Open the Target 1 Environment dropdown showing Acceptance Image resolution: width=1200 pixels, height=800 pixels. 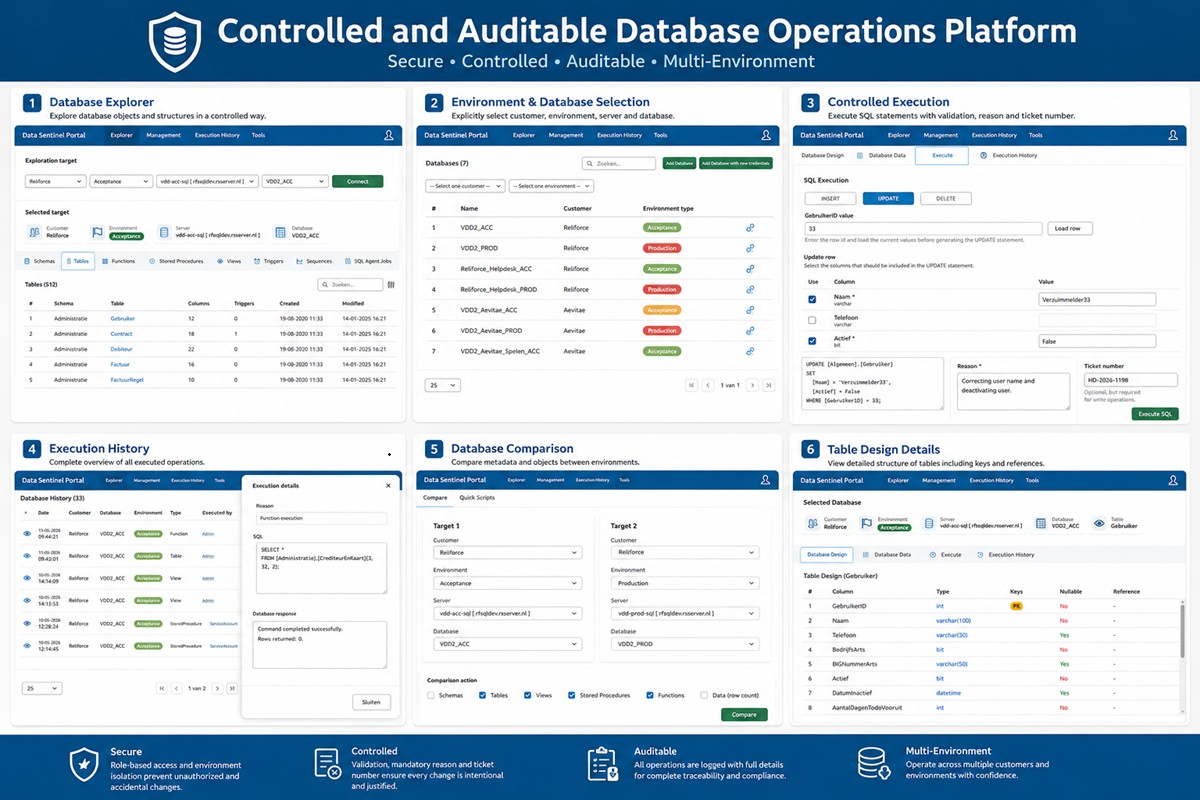click(507, 583)
